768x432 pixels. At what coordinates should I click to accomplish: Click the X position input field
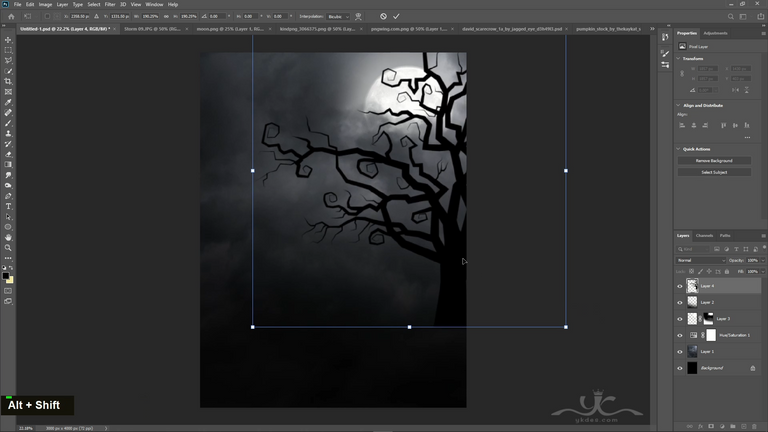(x=80, y=16)
